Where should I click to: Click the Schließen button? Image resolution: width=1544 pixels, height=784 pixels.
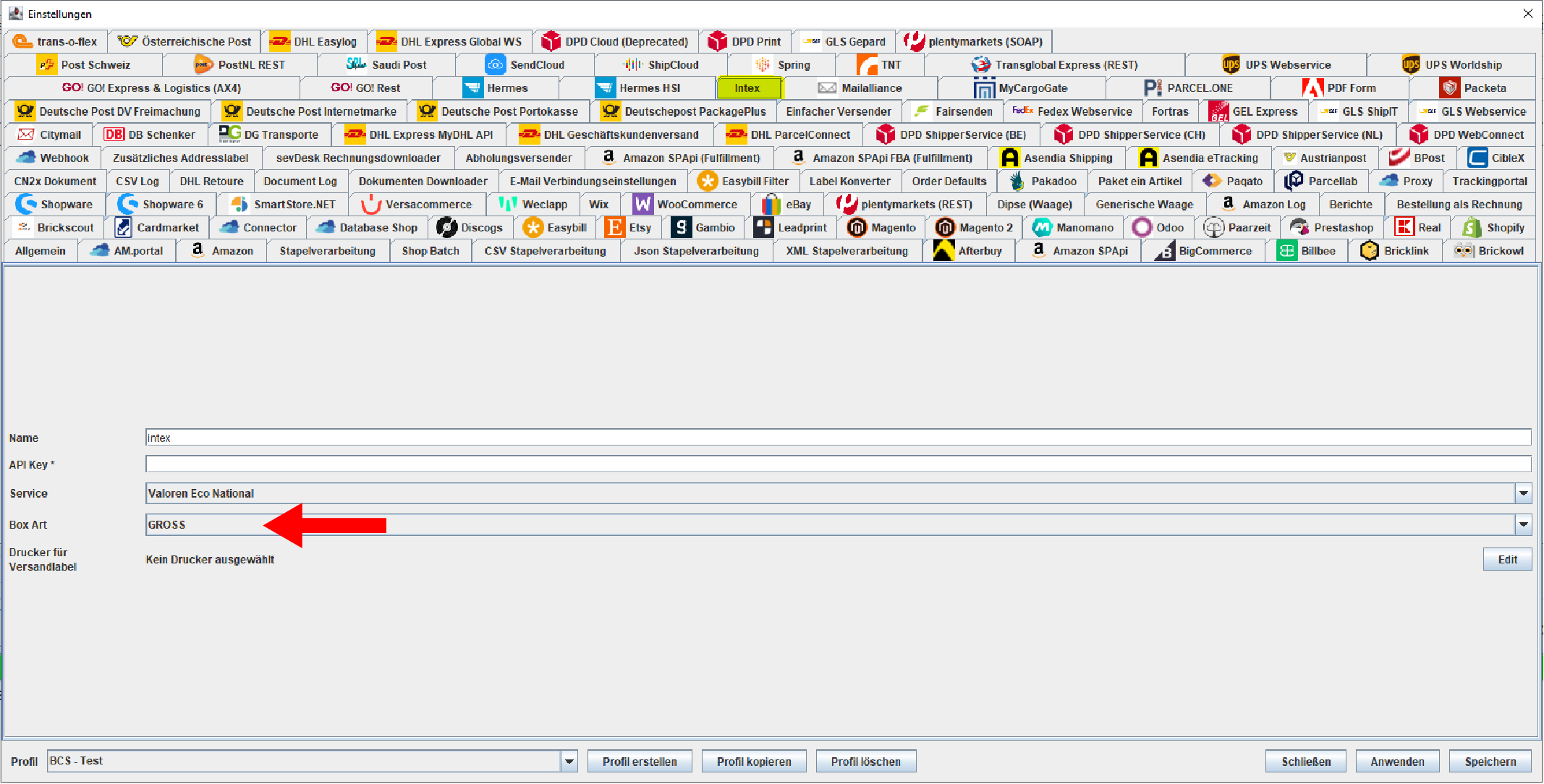coord(1306,762)
